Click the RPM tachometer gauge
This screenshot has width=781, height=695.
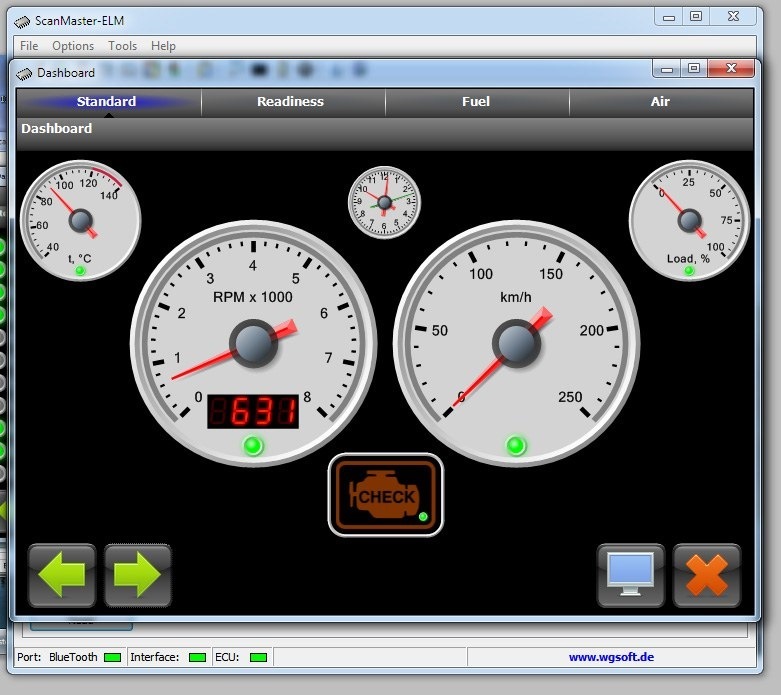pyautogui.click(x=253, y=343)
